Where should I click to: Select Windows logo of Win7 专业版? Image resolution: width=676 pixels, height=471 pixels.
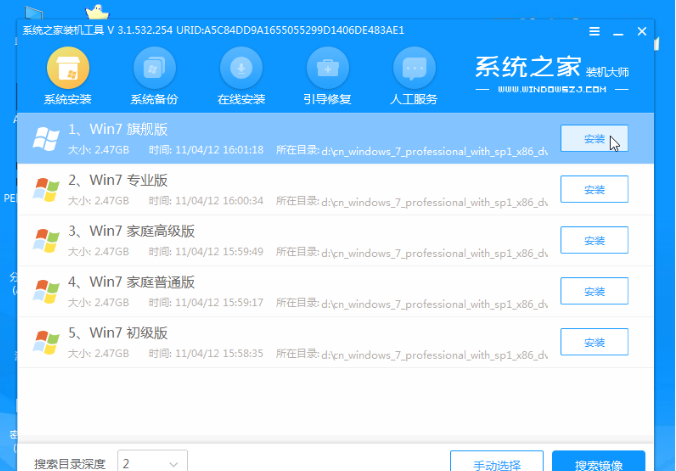tap(46, 190)
